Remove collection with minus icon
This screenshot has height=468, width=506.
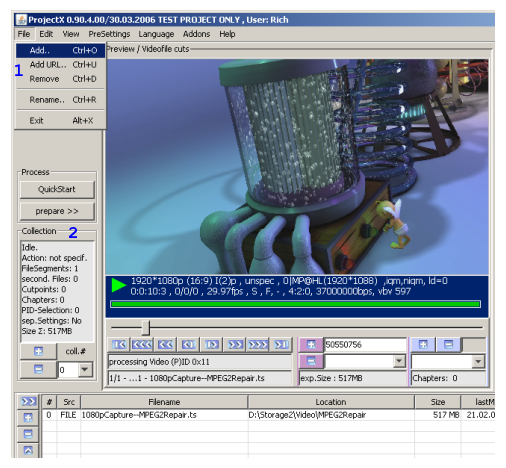(x=38, y=369)
